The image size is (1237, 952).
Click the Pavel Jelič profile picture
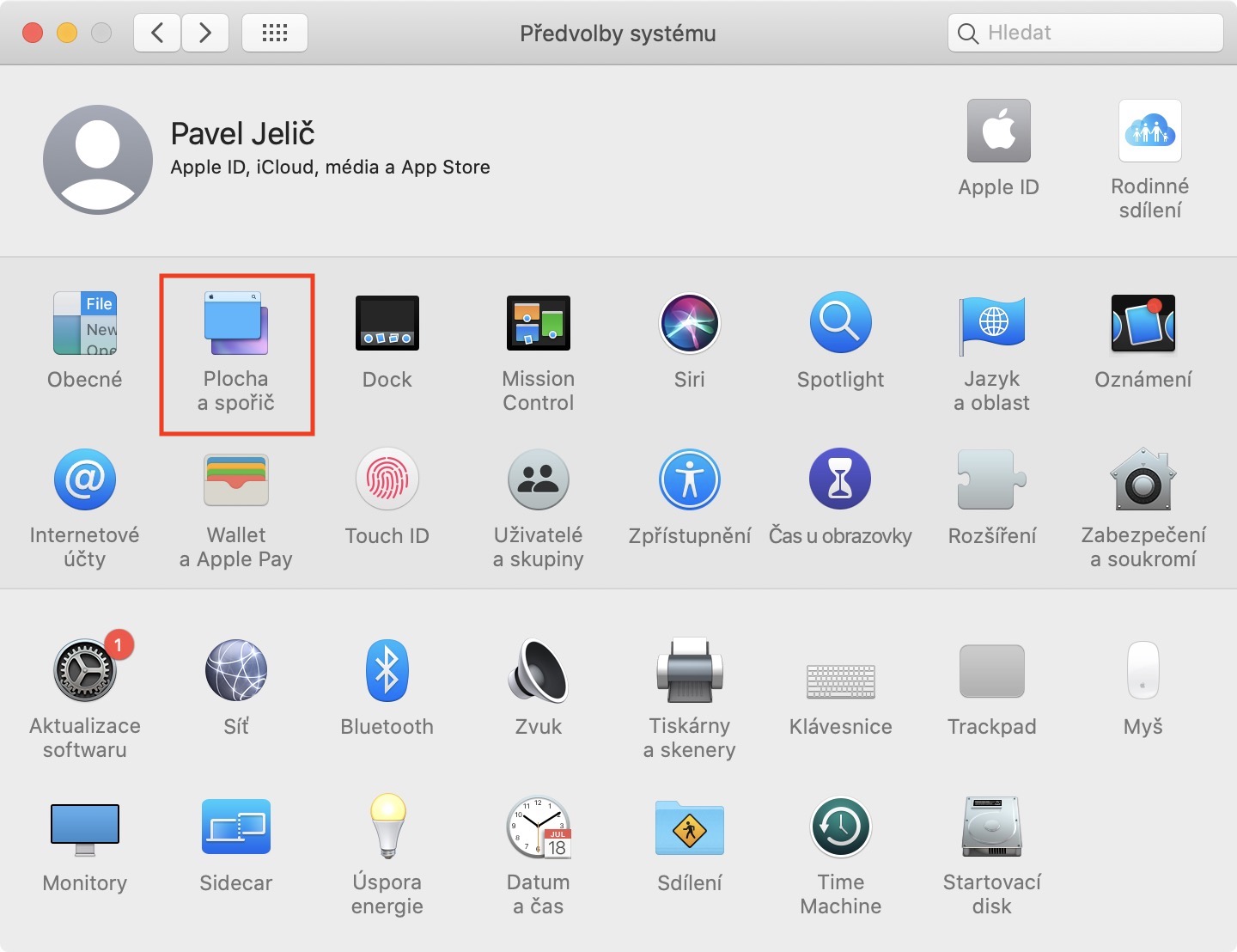tap(98, 160)
